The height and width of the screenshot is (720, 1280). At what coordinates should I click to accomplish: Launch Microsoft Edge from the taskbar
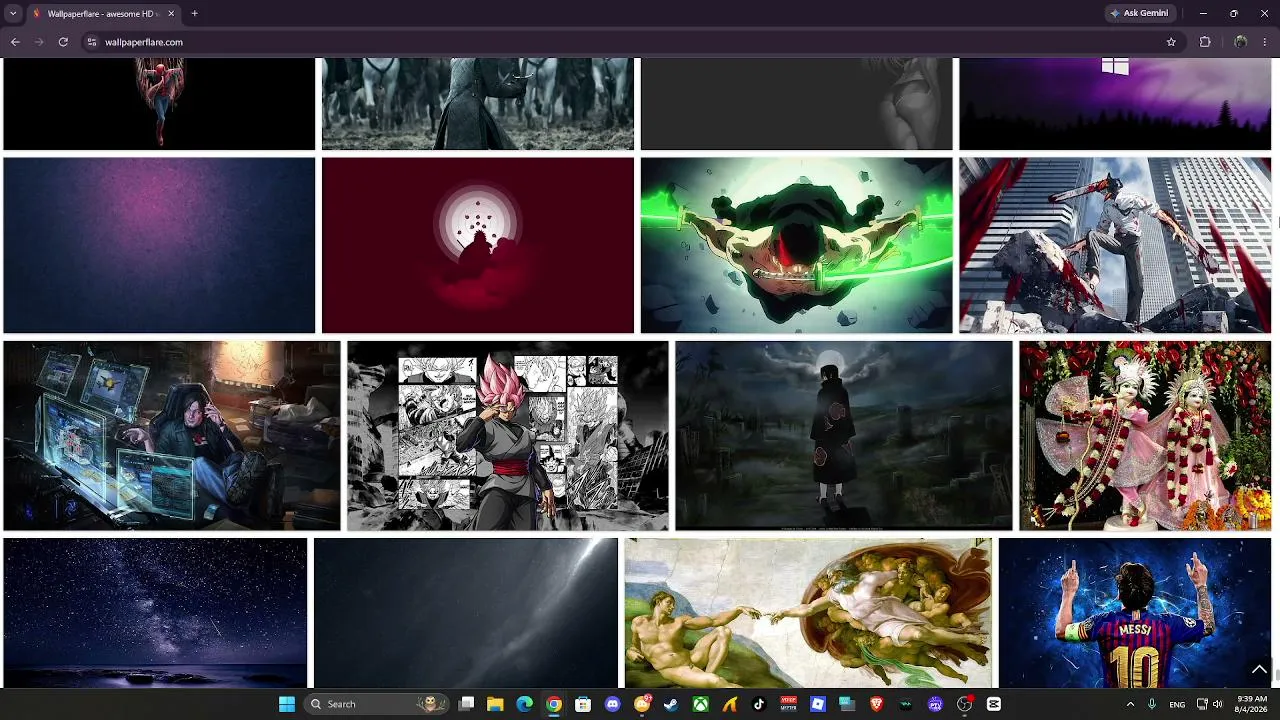(x=524, y=704)
